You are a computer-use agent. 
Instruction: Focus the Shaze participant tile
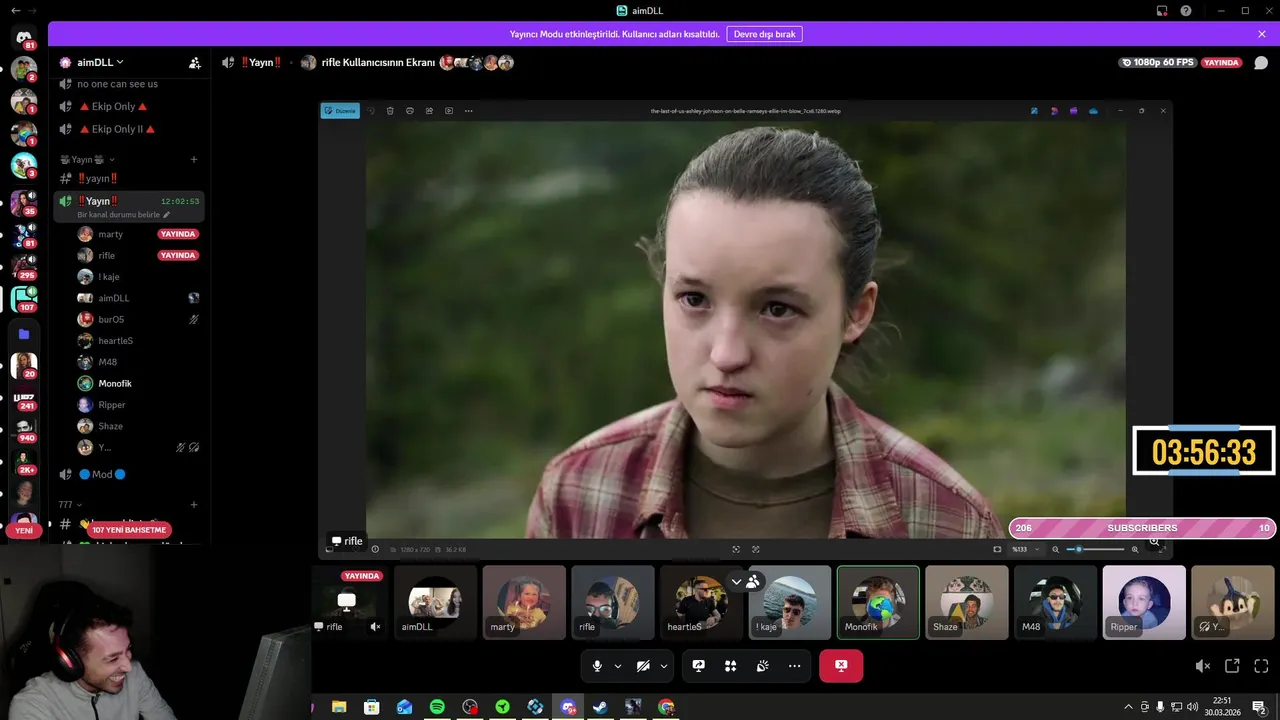(967, 603)
